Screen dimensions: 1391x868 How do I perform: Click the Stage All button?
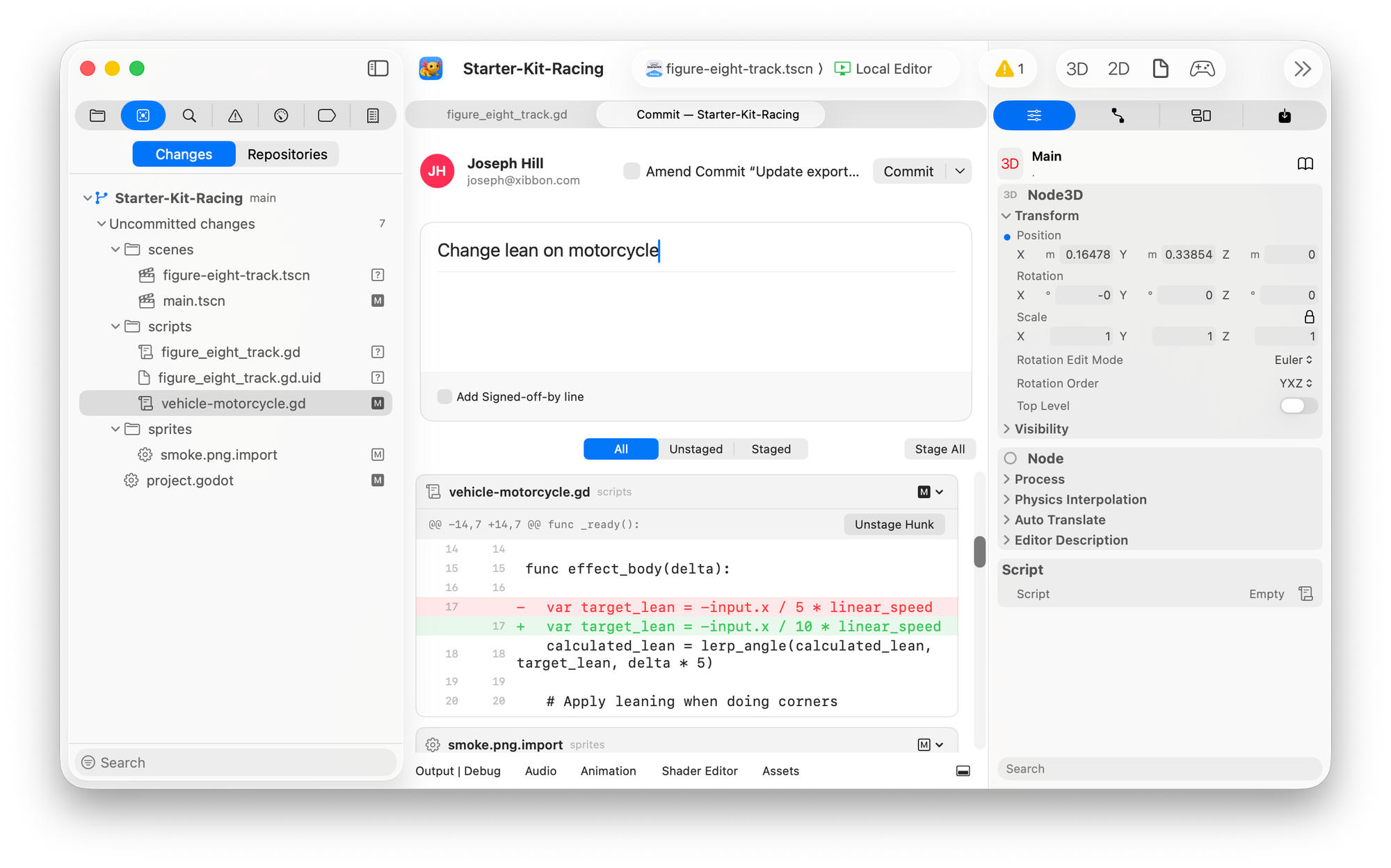tap(940, 449)
